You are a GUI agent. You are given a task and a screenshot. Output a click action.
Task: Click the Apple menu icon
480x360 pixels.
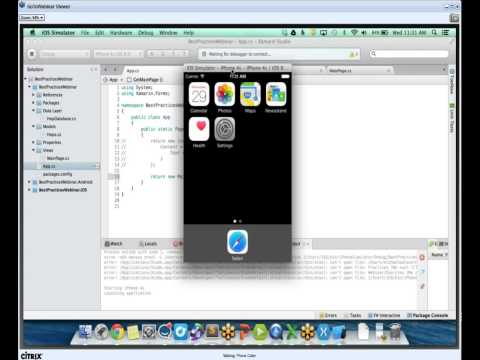click(33, 33)
